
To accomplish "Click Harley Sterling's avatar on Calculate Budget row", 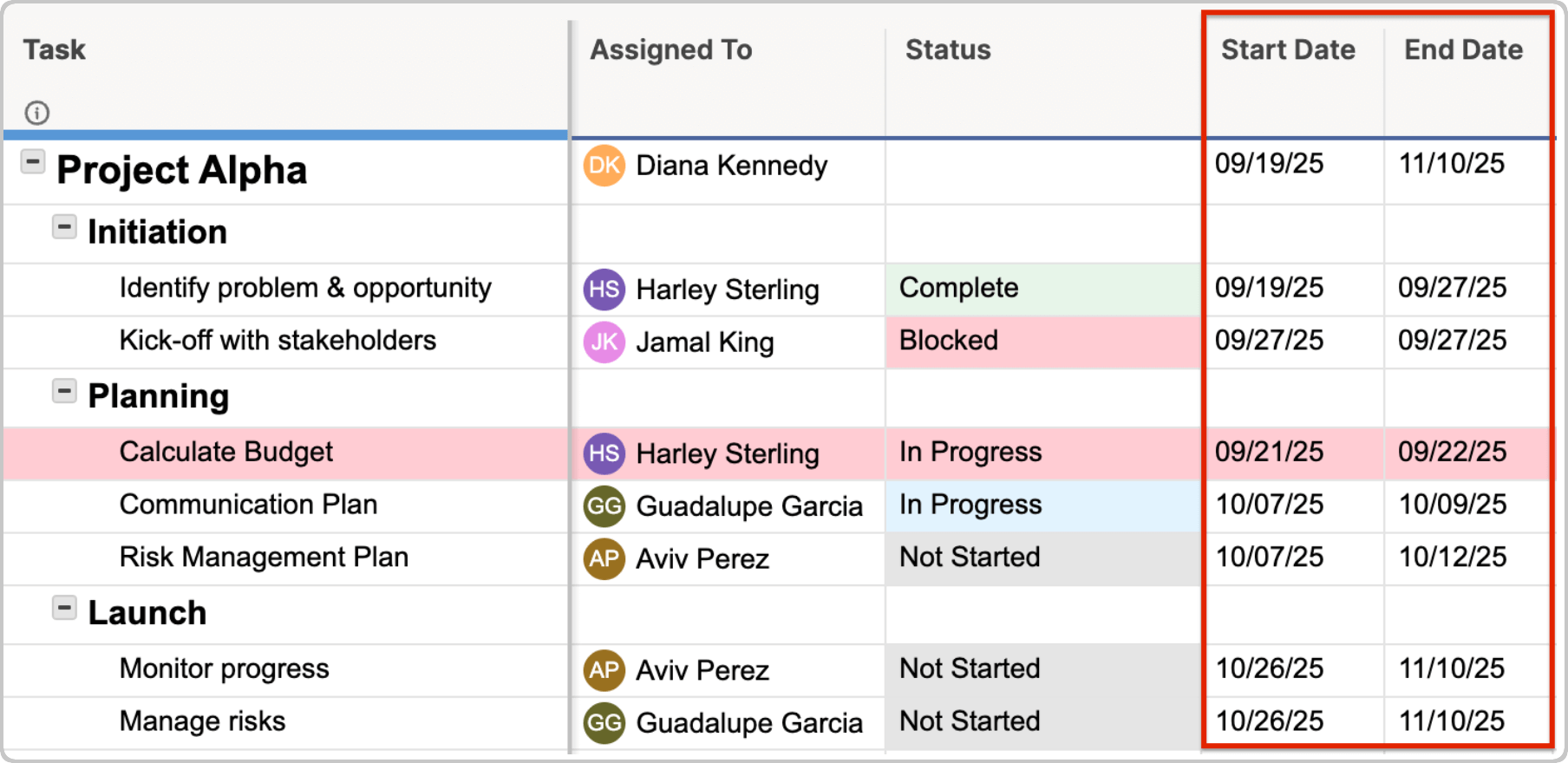I will point(604,453).
